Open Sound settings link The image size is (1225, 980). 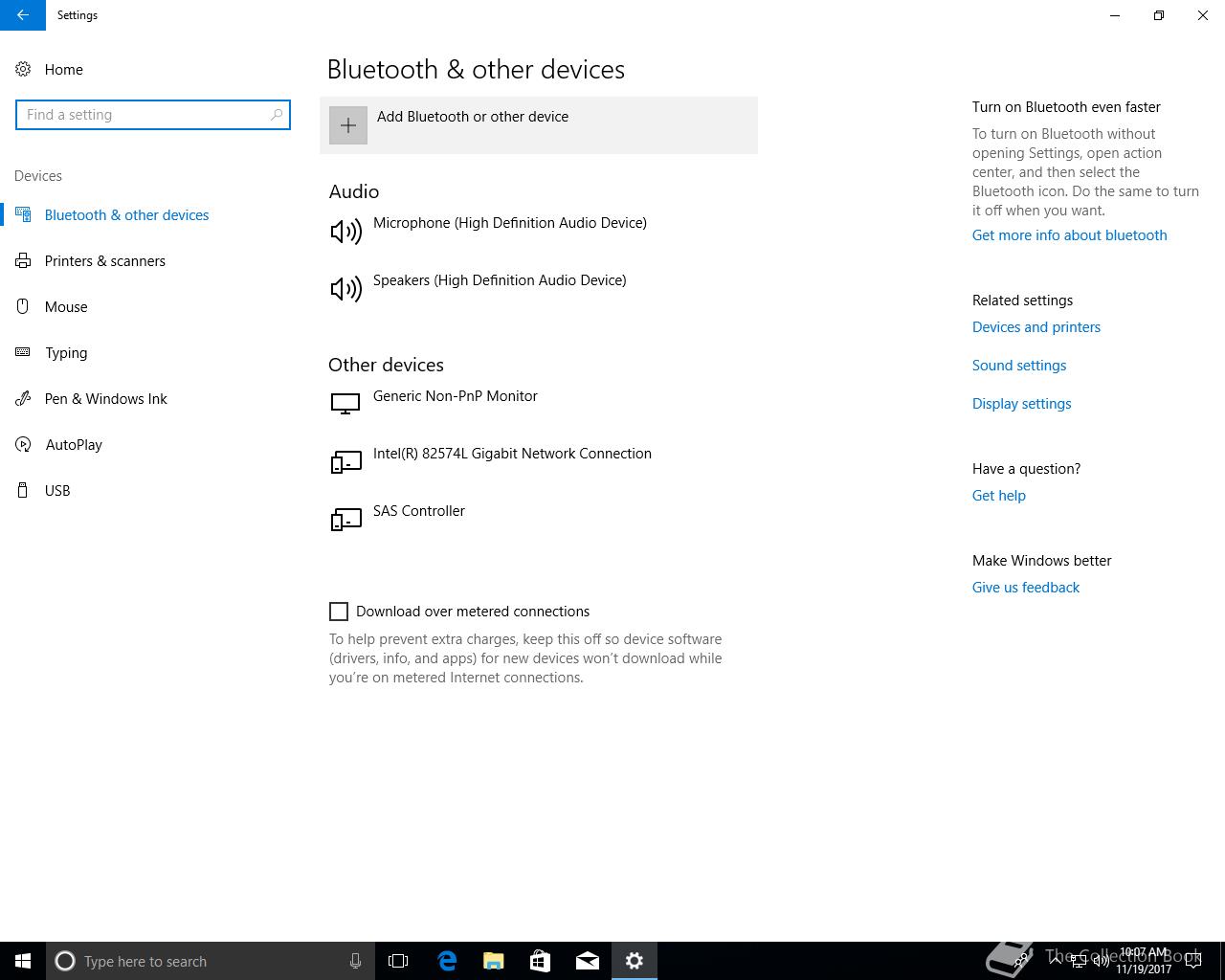pos(1019,366)
